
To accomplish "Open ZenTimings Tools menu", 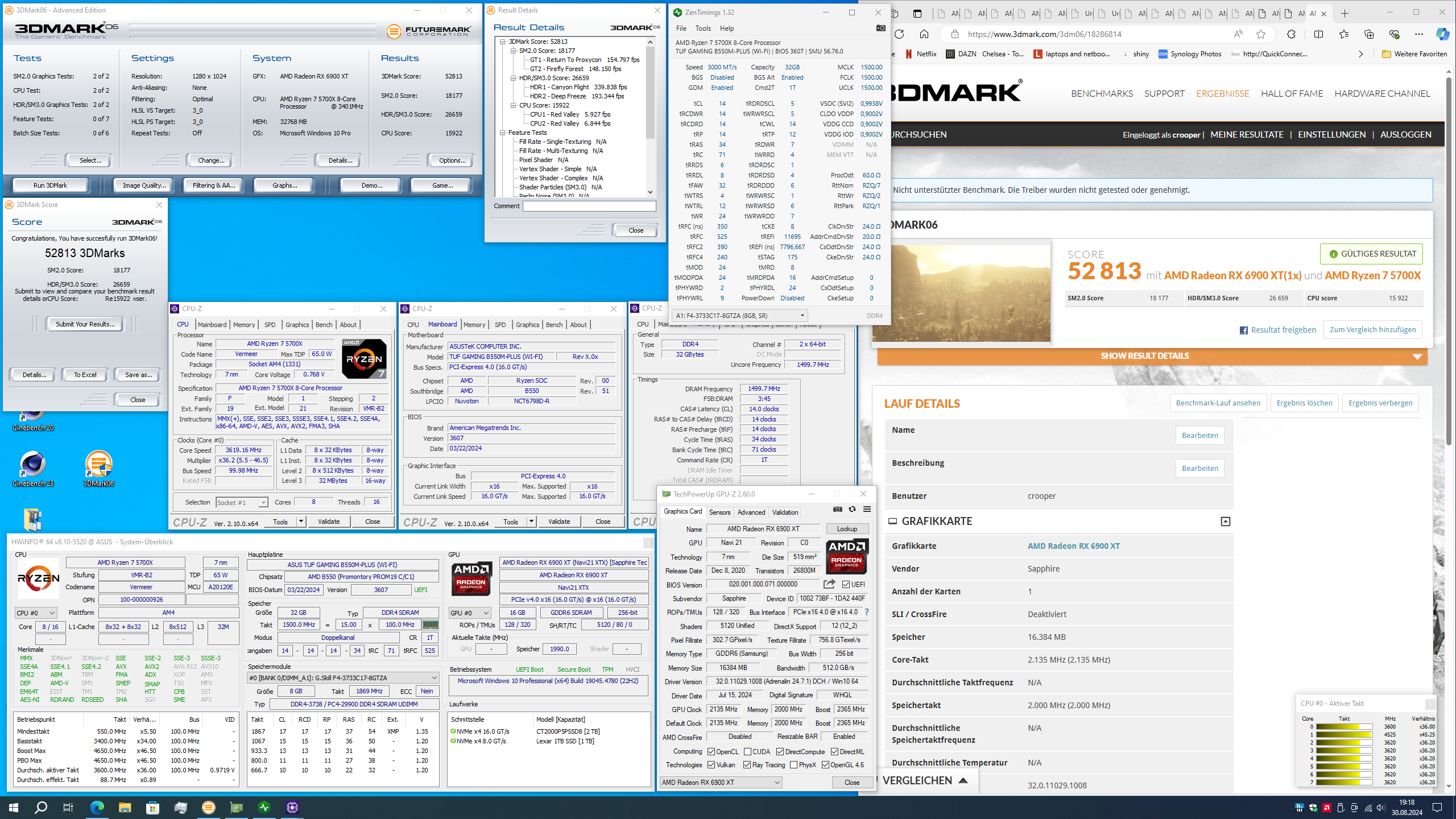I will pos(703,28).
